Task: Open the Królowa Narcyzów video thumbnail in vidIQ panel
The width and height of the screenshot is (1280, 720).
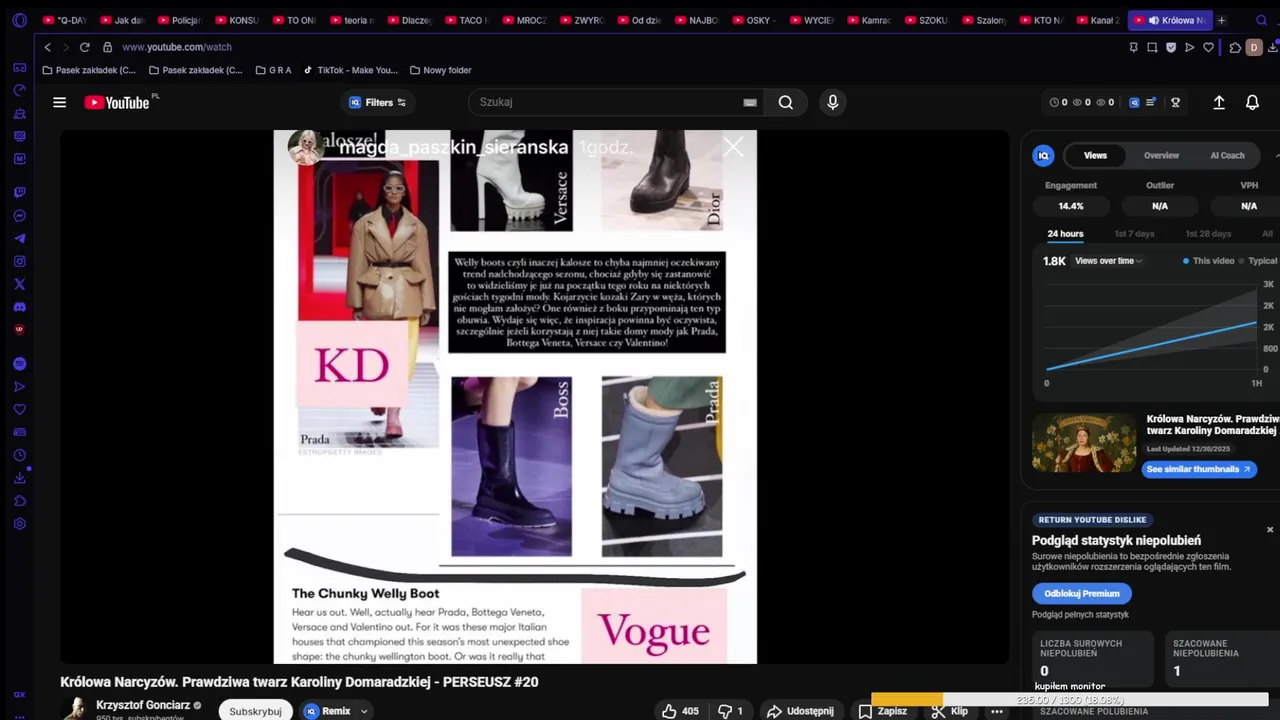Action: click(1084, 443)
